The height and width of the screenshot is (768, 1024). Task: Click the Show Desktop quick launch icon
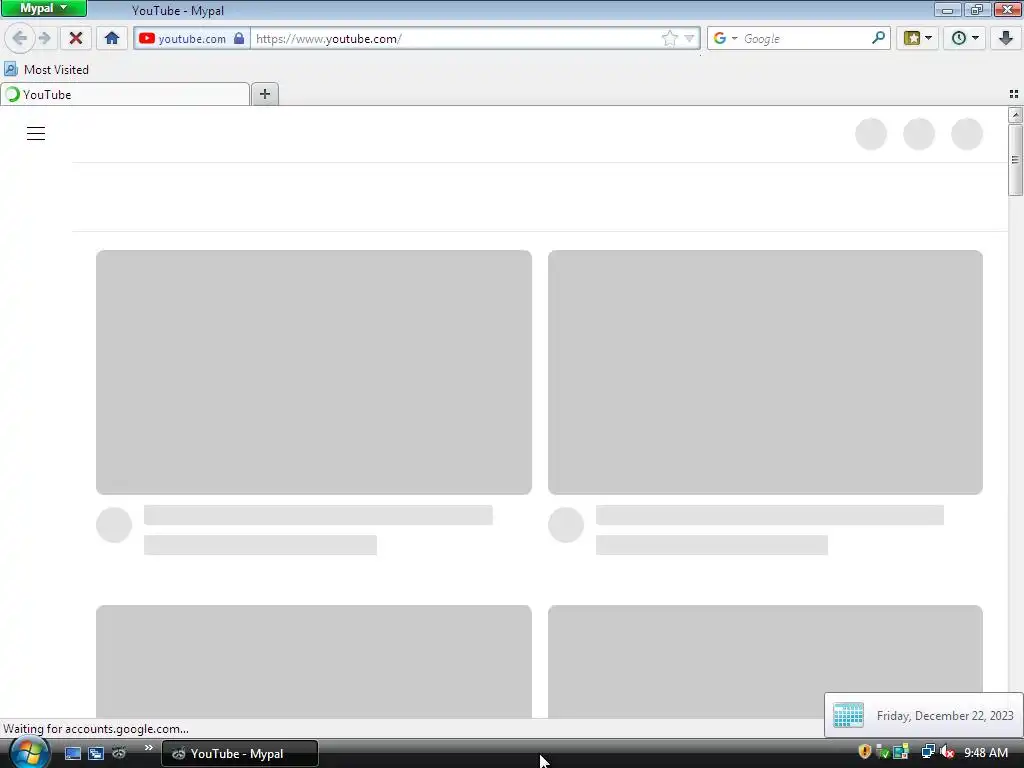pyautogui.click(x=72, y=754)
